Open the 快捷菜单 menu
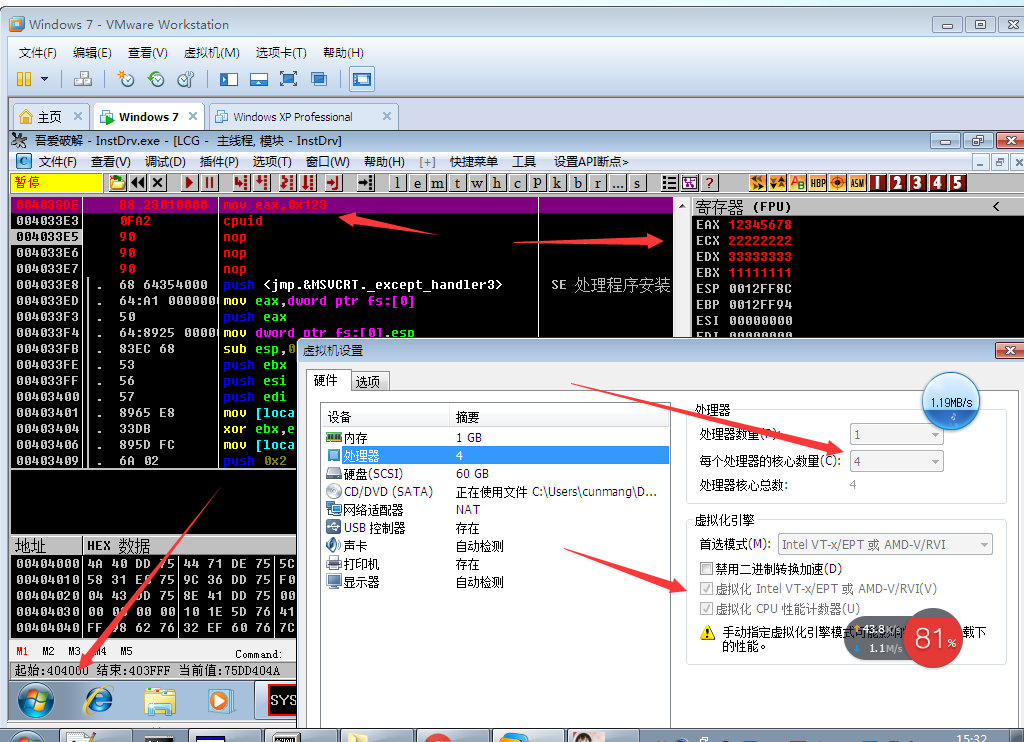Viewport: 1024px width, 742px height. [473, 161]
